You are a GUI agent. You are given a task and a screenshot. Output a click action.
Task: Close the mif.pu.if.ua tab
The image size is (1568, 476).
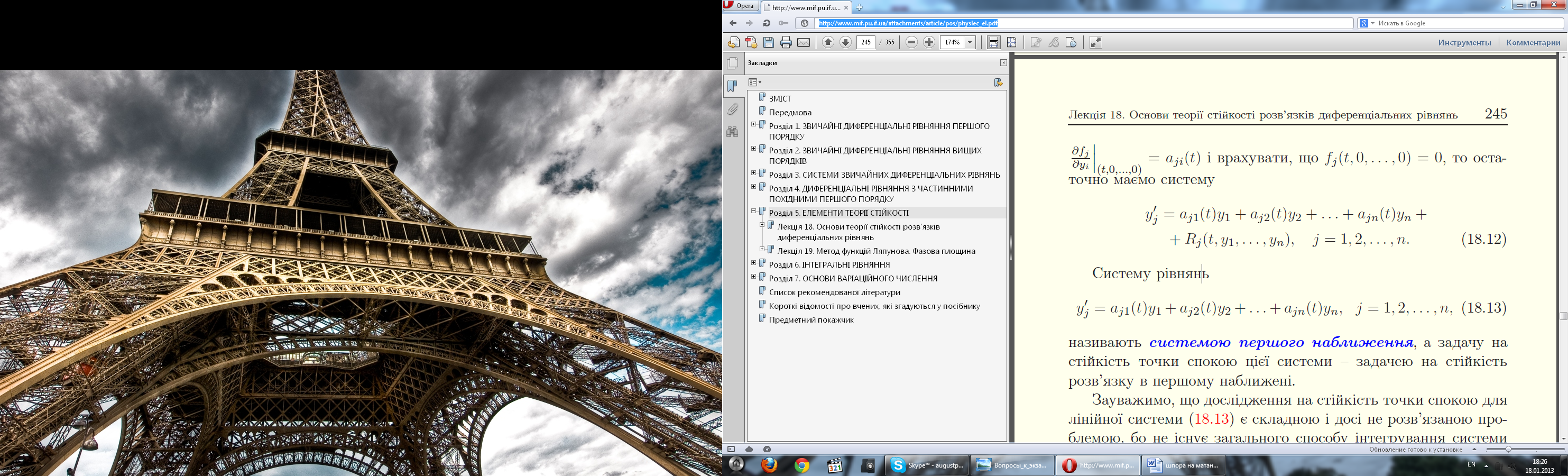pyautogui.click(x=846, y=7)
